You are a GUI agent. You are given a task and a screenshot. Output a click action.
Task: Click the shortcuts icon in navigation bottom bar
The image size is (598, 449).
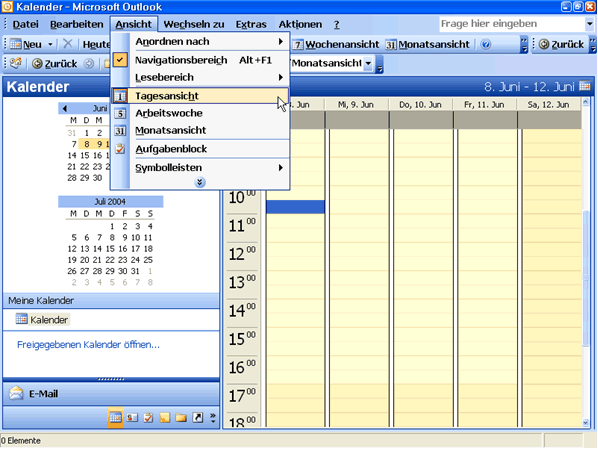[x=198, y=418]
